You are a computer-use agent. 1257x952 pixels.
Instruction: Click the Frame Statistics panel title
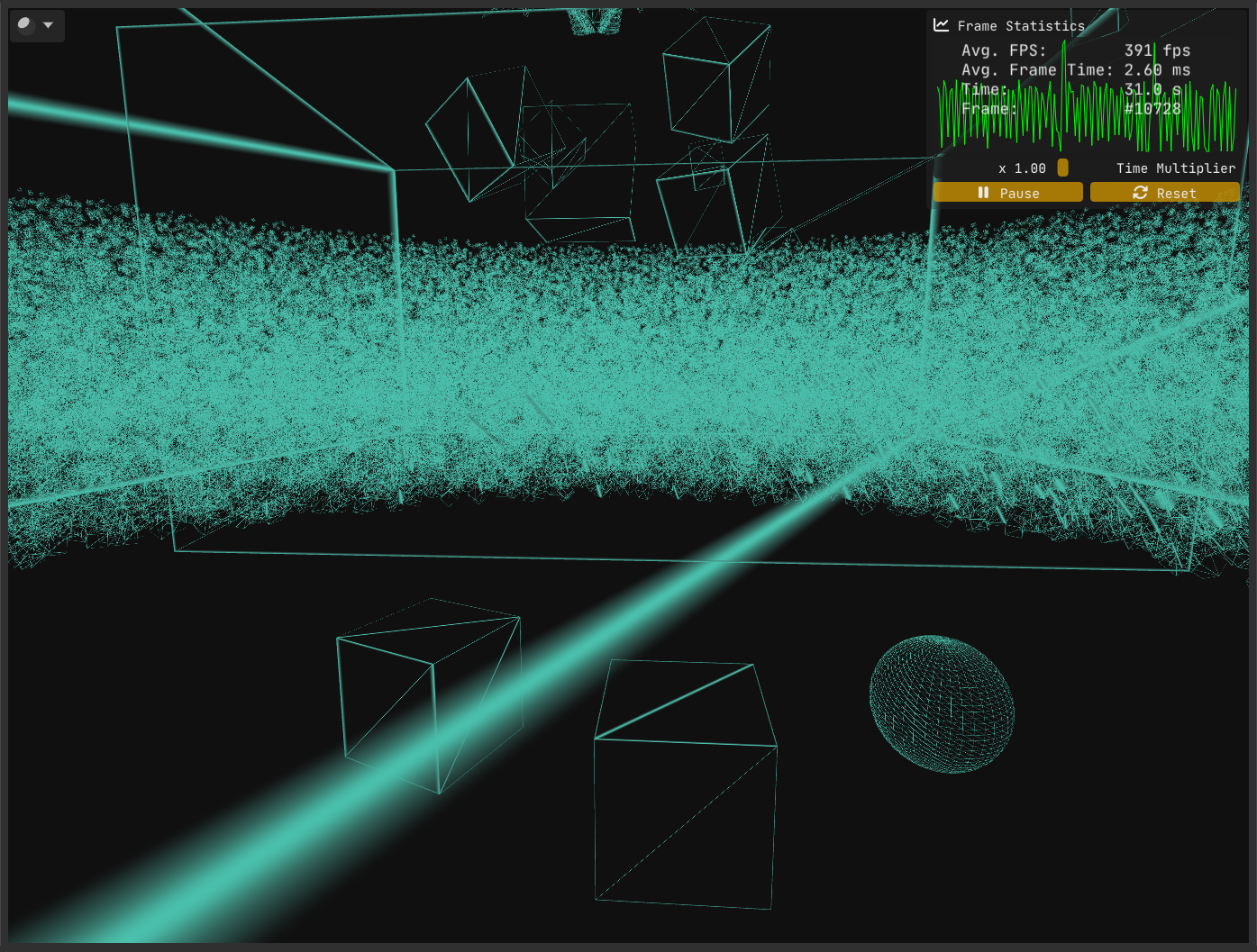click(1020, 26)
